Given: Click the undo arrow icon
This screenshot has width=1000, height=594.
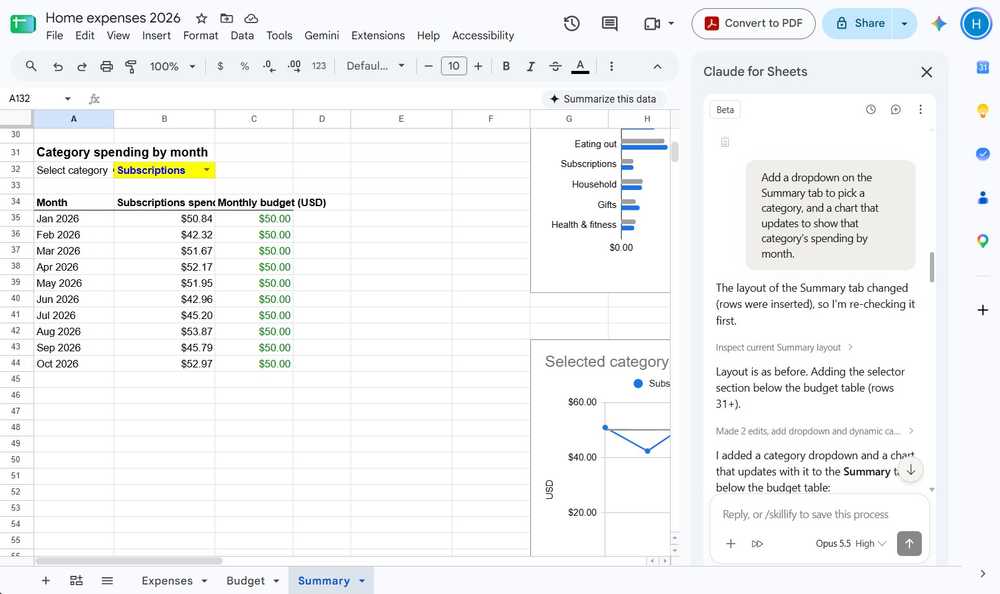Looking at the screenshot, I should pyautogui.click(x=57, y=66).
